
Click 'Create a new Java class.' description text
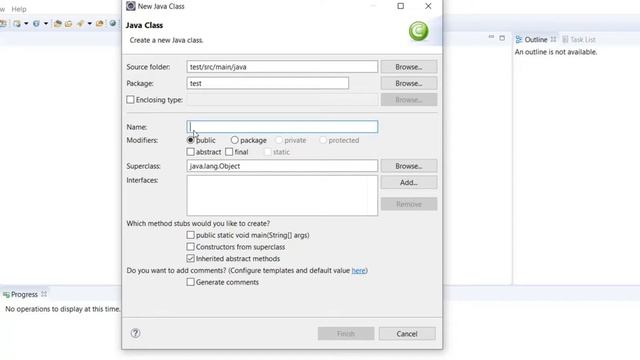coord(167,40)
